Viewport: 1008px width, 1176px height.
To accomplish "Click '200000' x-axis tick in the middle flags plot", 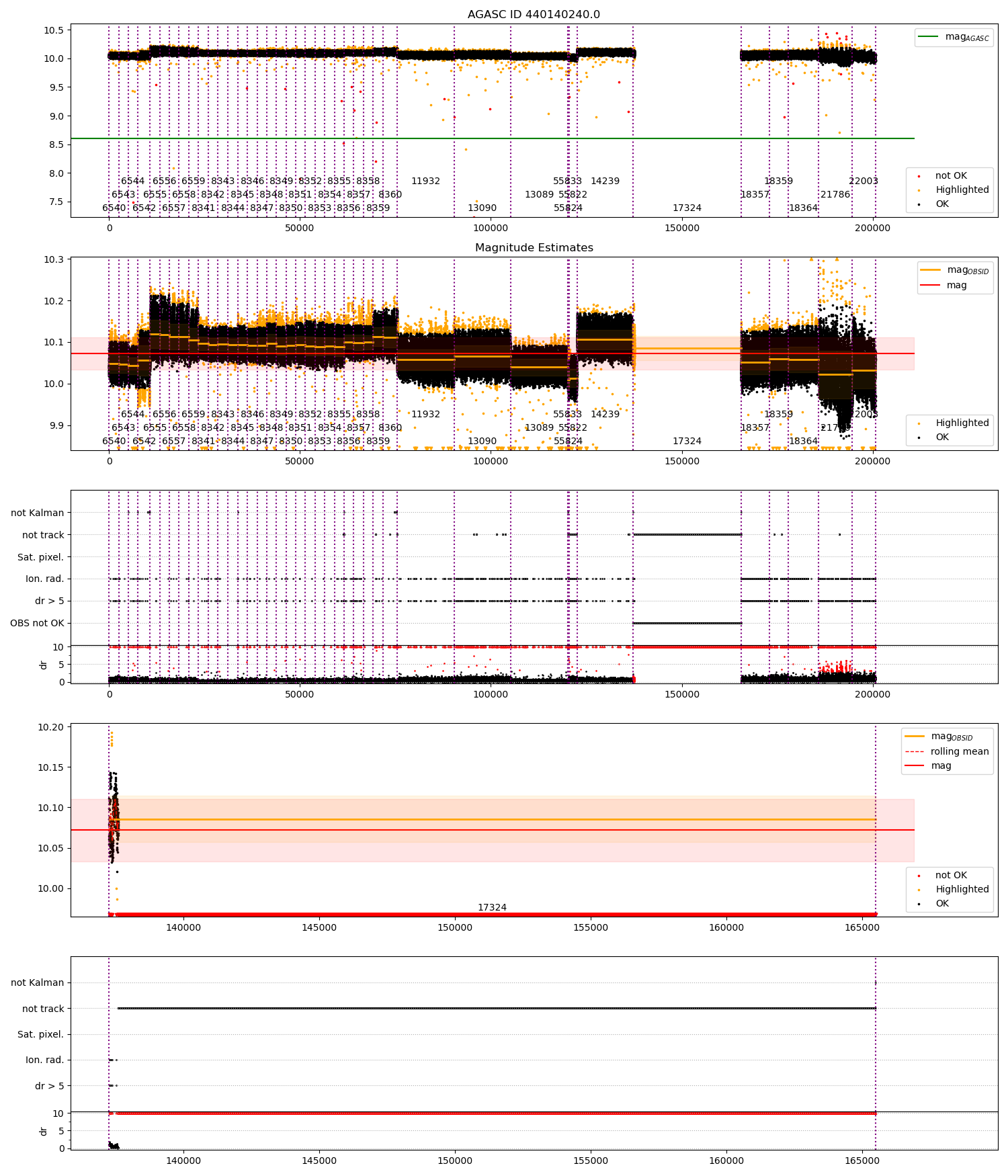I will [x=873, y=694].
